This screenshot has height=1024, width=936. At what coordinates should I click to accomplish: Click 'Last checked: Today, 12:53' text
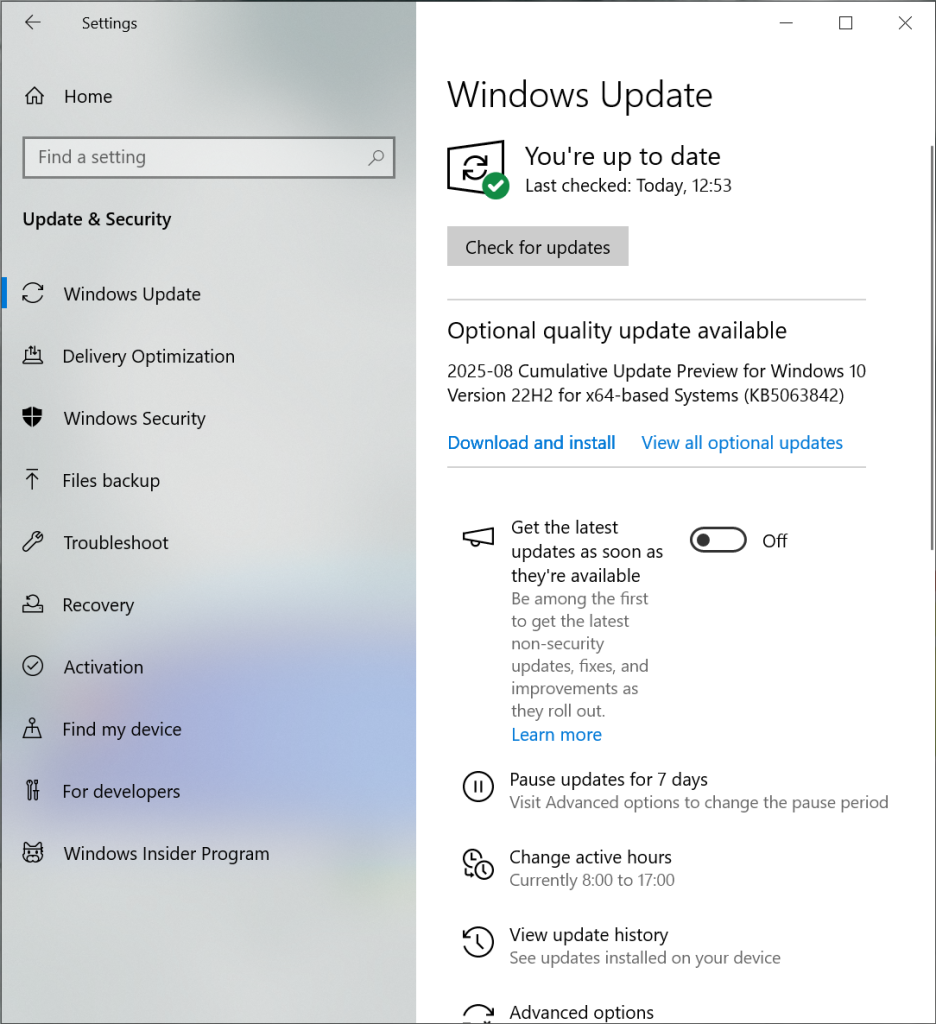[x=628, y=186]
